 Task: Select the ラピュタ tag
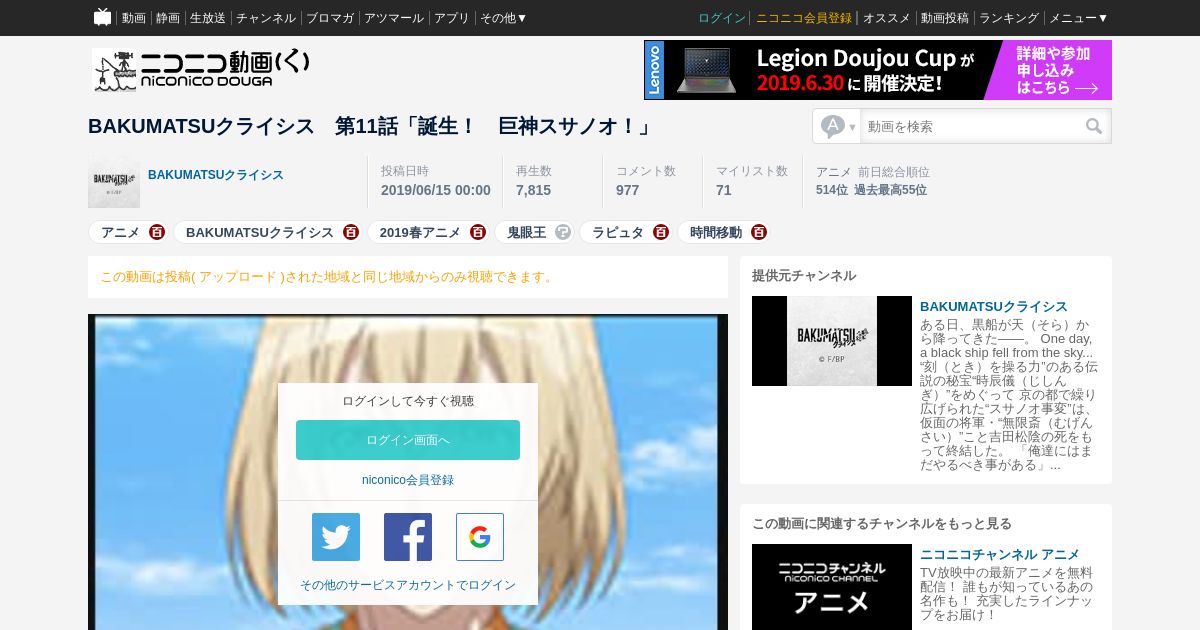point(618,232)
